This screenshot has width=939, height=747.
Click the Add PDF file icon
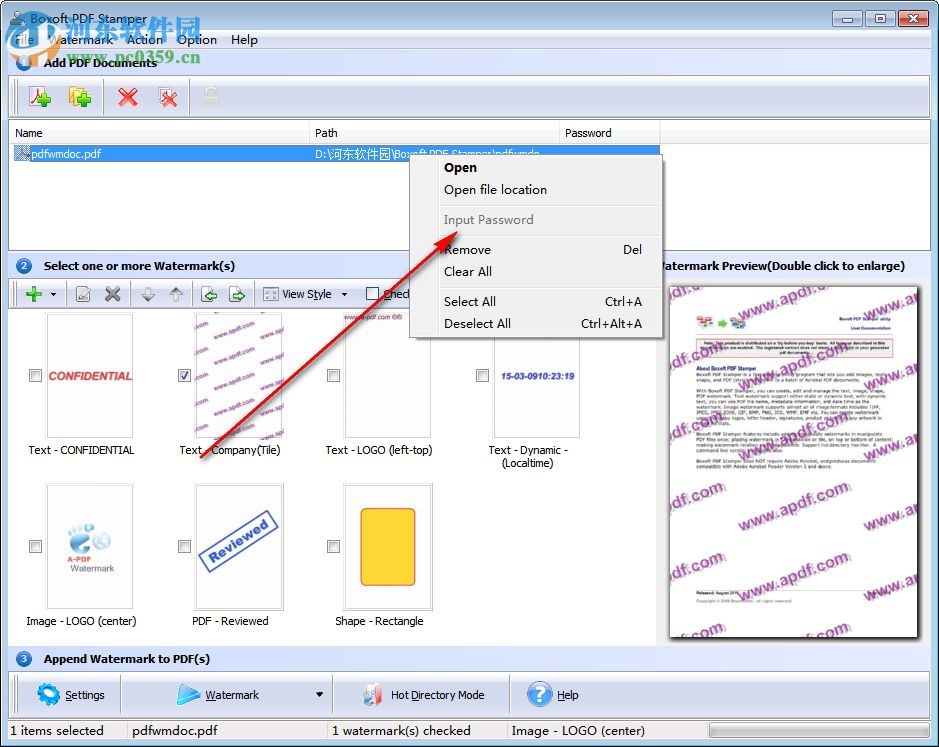pyautogui.click(x=40, y=96)
